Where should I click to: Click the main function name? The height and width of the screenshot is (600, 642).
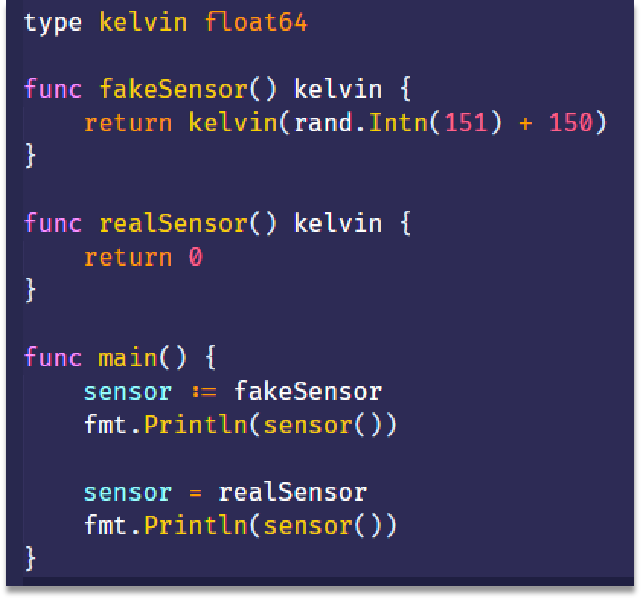coord(128,358)
